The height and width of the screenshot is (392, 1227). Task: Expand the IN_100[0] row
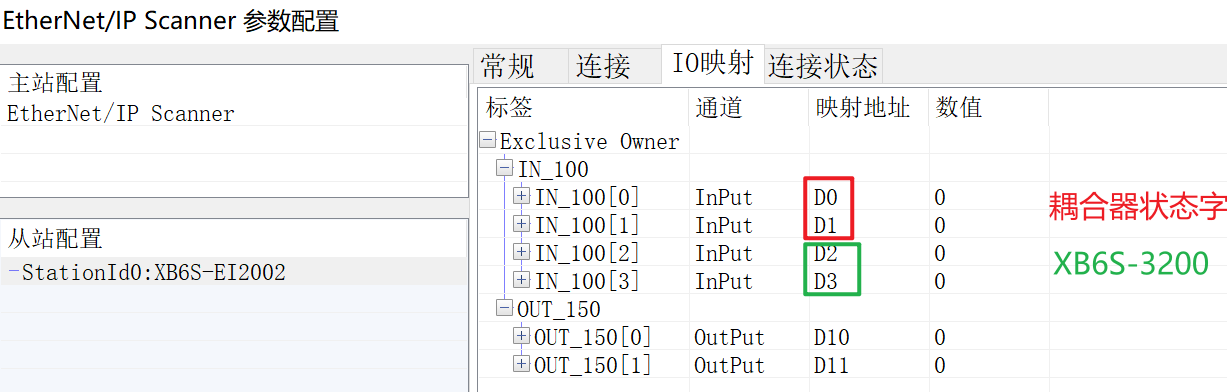[x=522, y=197]
